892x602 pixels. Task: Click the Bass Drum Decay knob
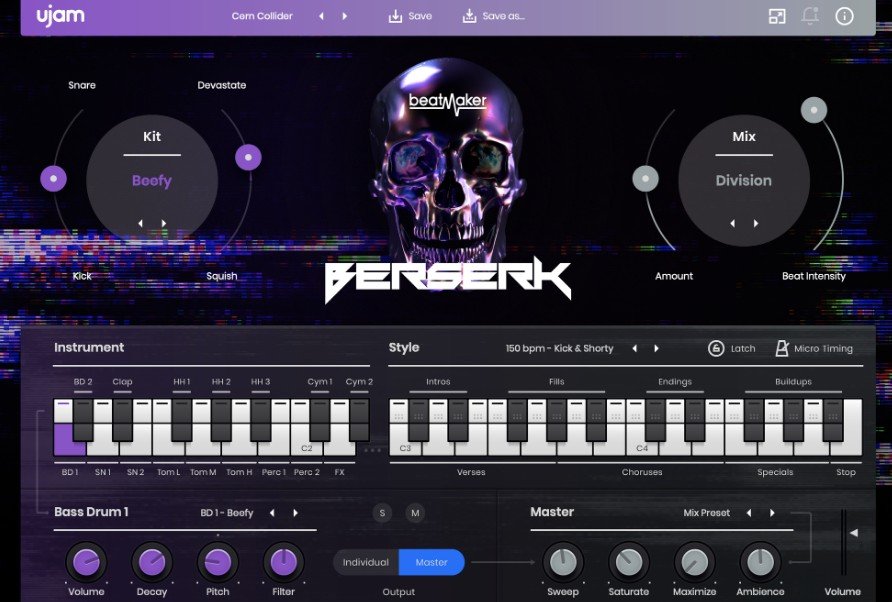pyautogui.click(x=152, y=562)
